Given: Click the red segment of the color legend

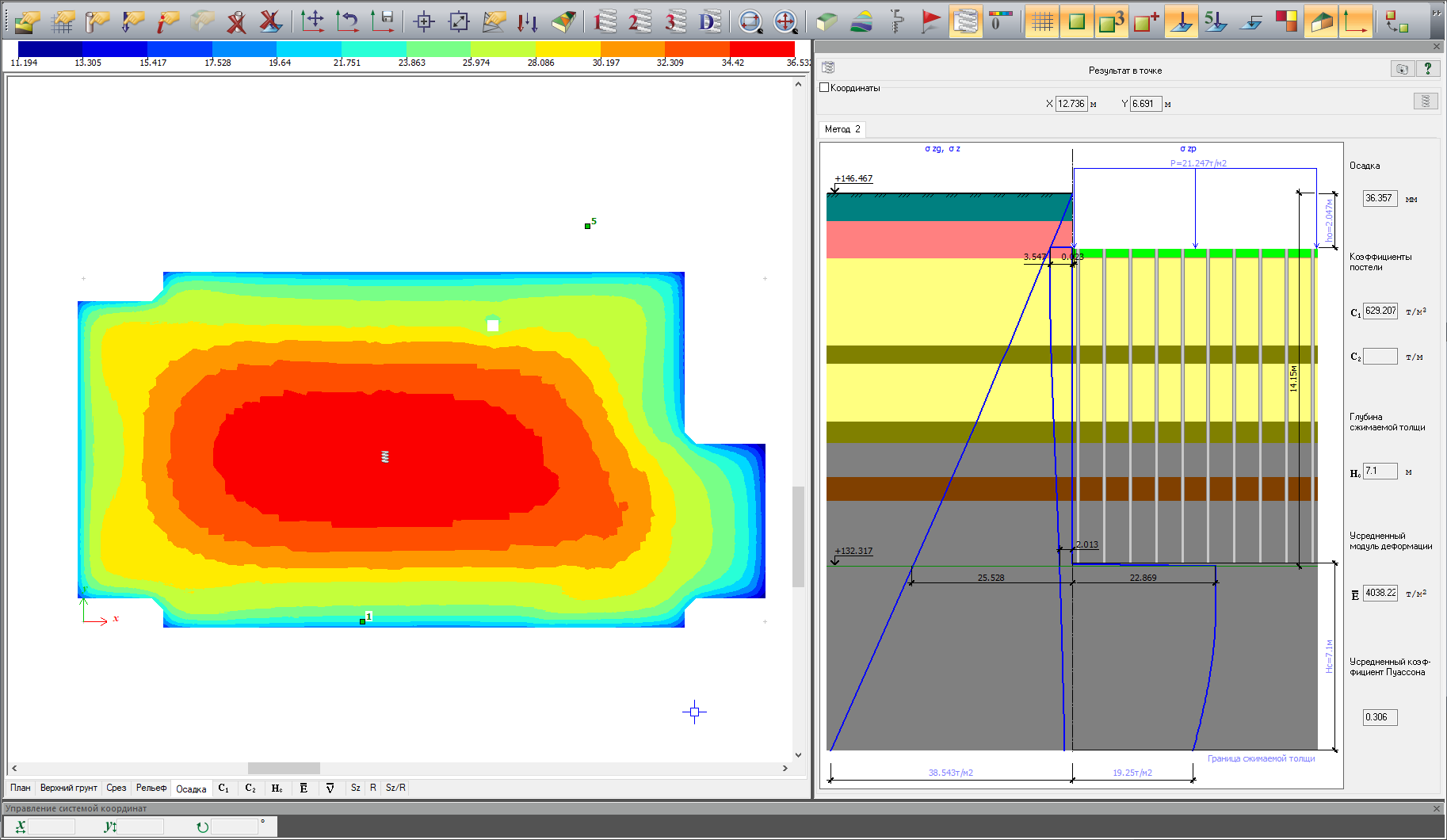Looking at the screenshot, I should [761, 49].
